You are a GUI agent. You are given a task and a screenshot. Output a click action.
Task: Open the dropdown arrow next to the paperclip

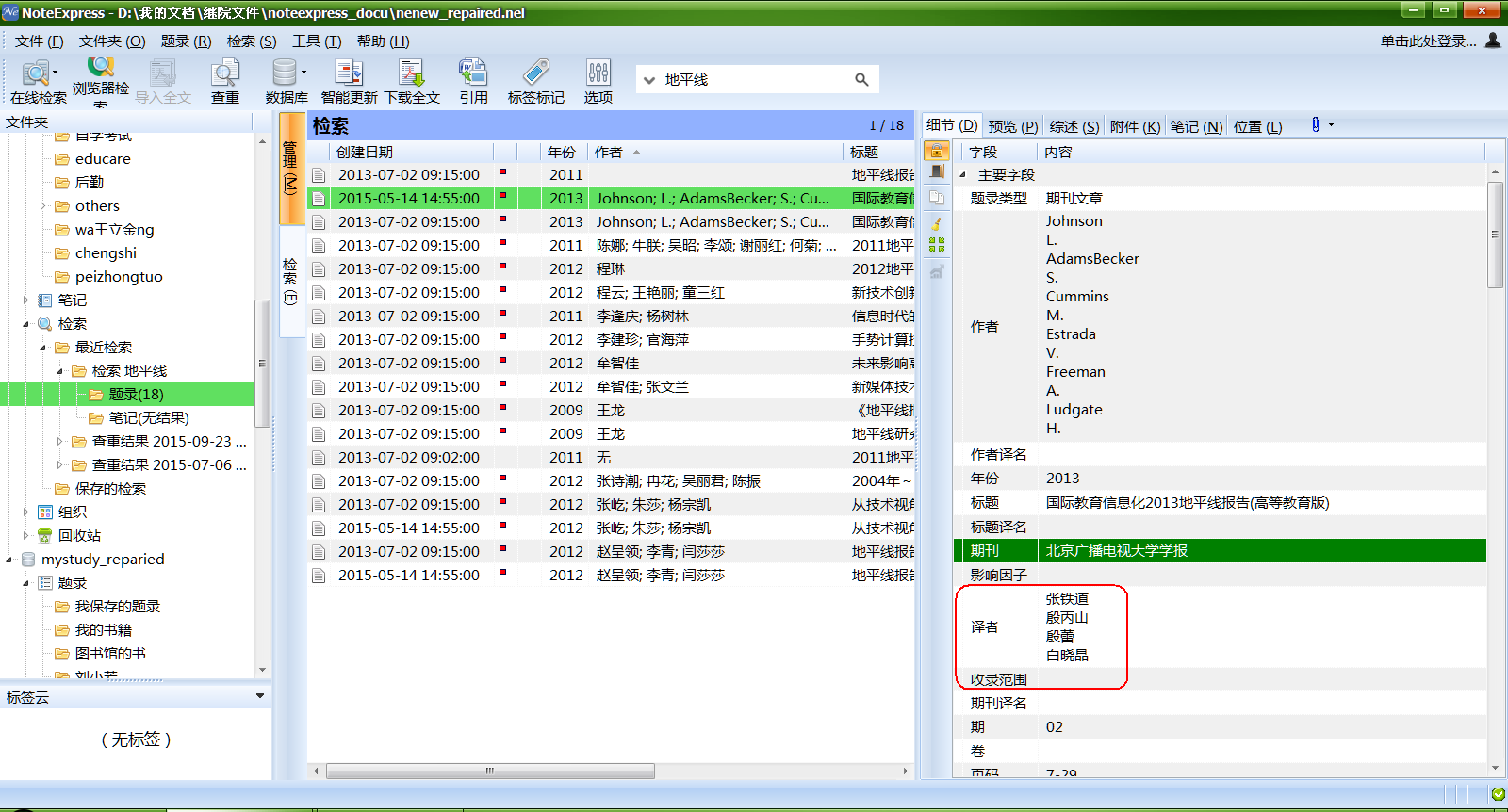coord(1331,124)
